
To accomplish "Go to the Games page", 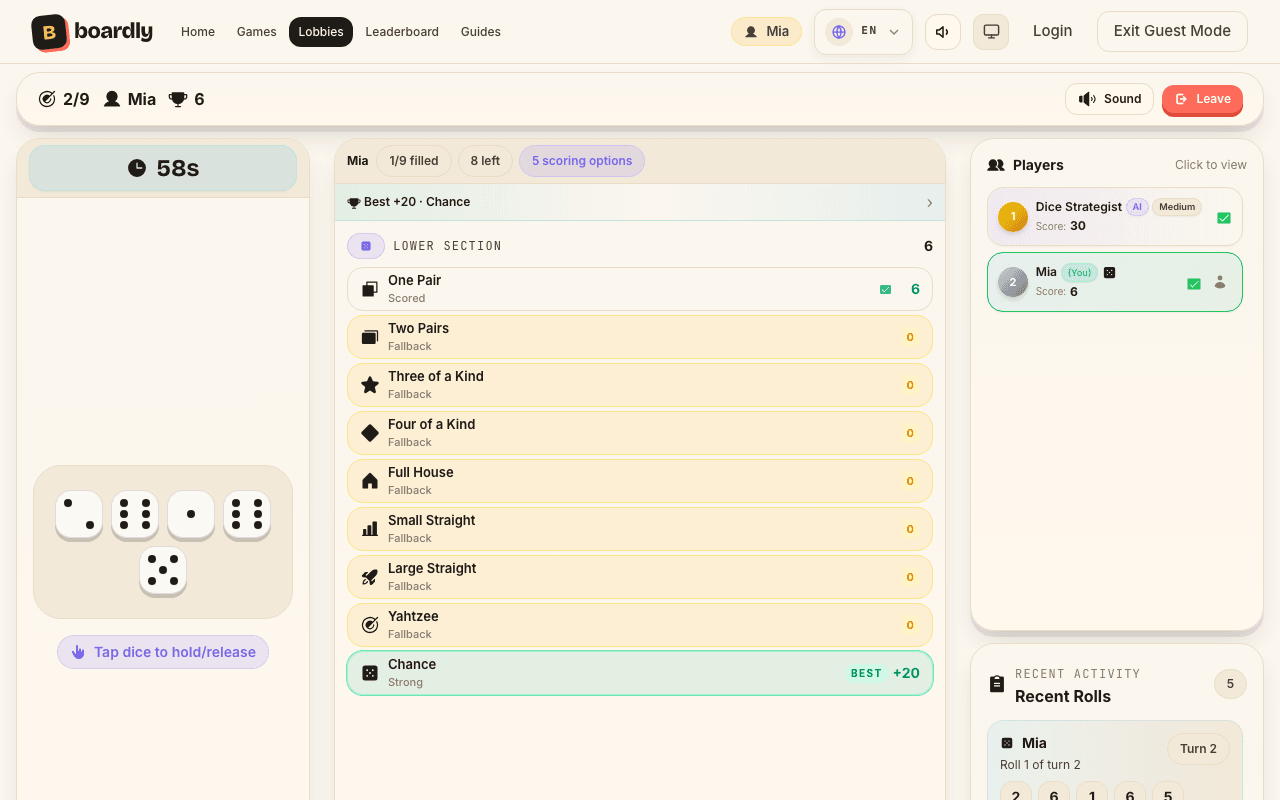I will pyautogui.click(x=257, y=32).
